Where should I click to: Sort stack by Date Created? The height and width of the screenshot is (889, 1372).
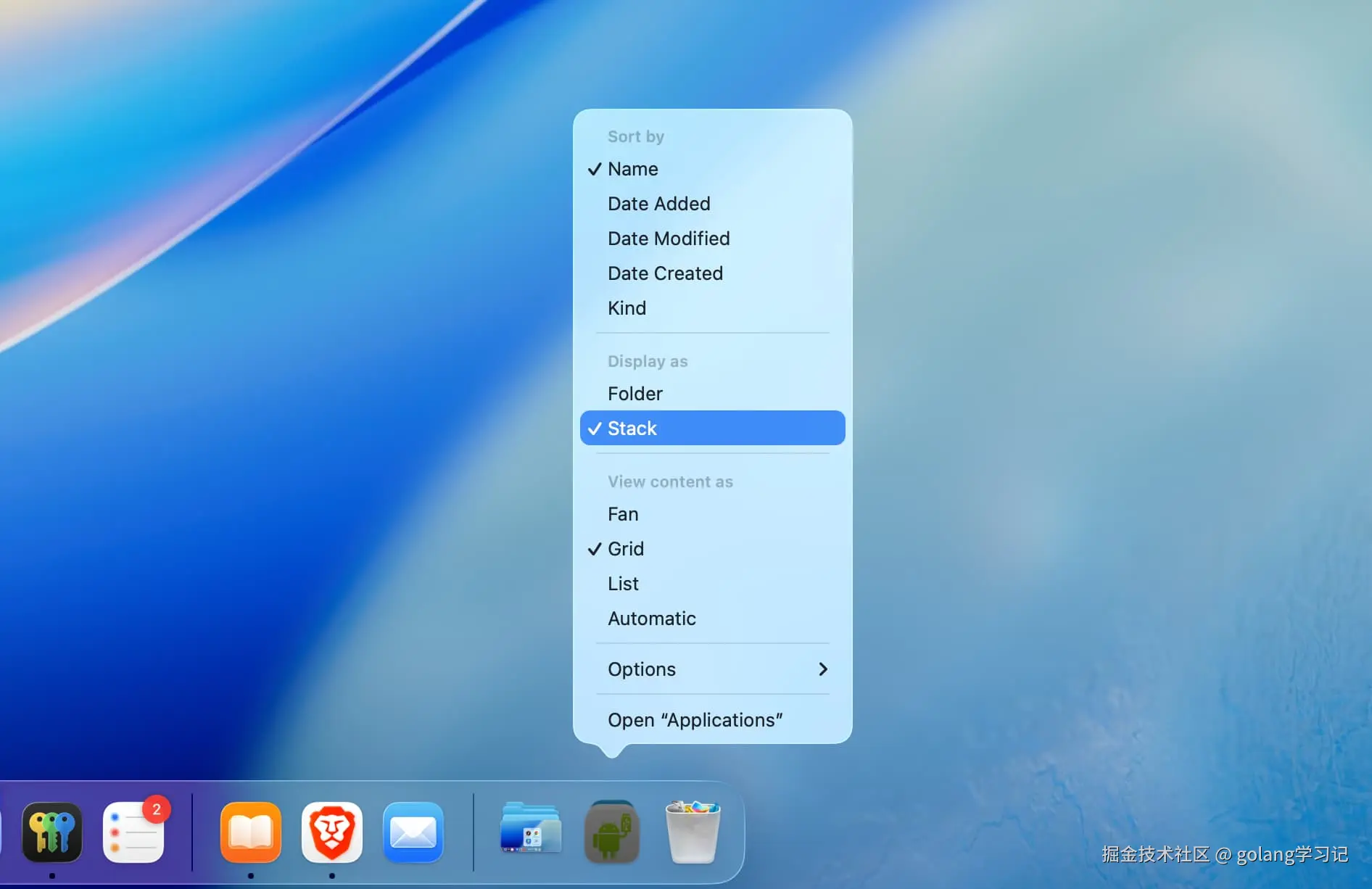click(713, 273)
